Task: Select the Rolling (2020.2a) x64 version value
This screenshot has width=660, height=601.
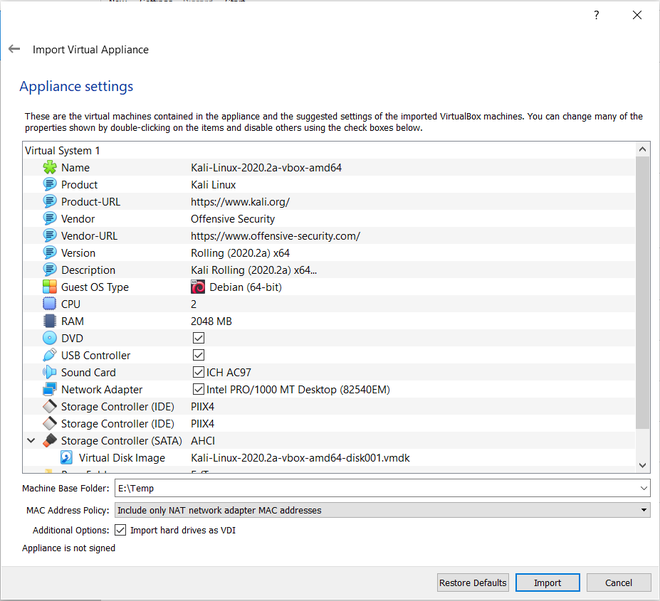Action: 240,253
